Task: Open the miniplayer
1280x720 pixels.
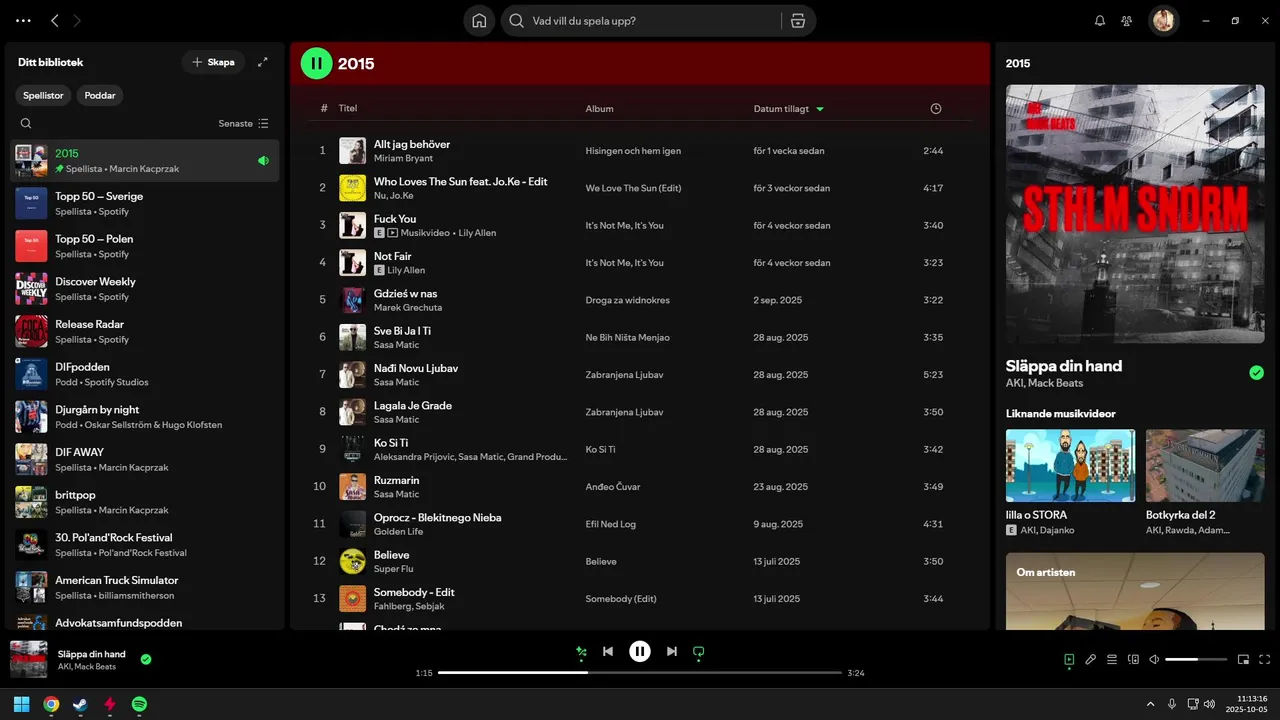Action: (x=1244, y=660)
